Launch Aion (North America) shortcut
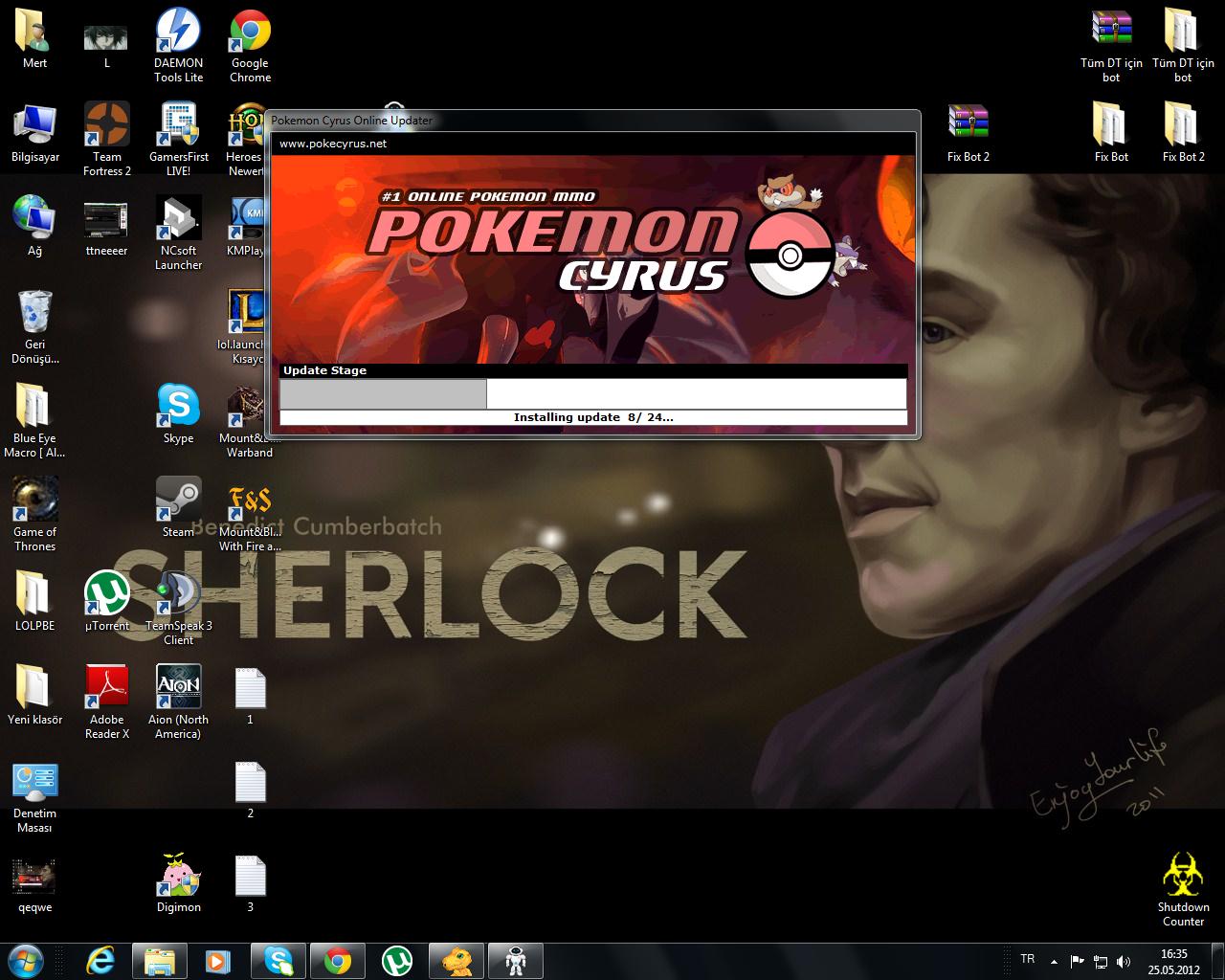This screenshot has width=1225, height=980. pos(178,702)
